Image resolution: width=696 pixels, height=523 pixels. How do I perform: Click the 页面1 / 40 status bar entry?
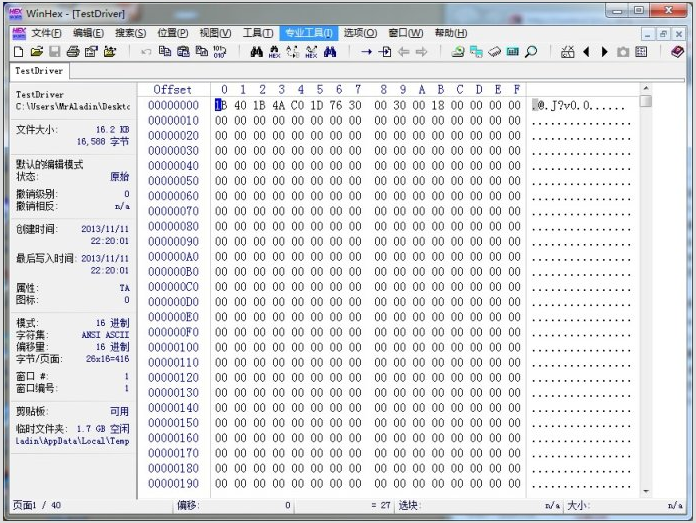pyautogui.click(x=37, y=505)
